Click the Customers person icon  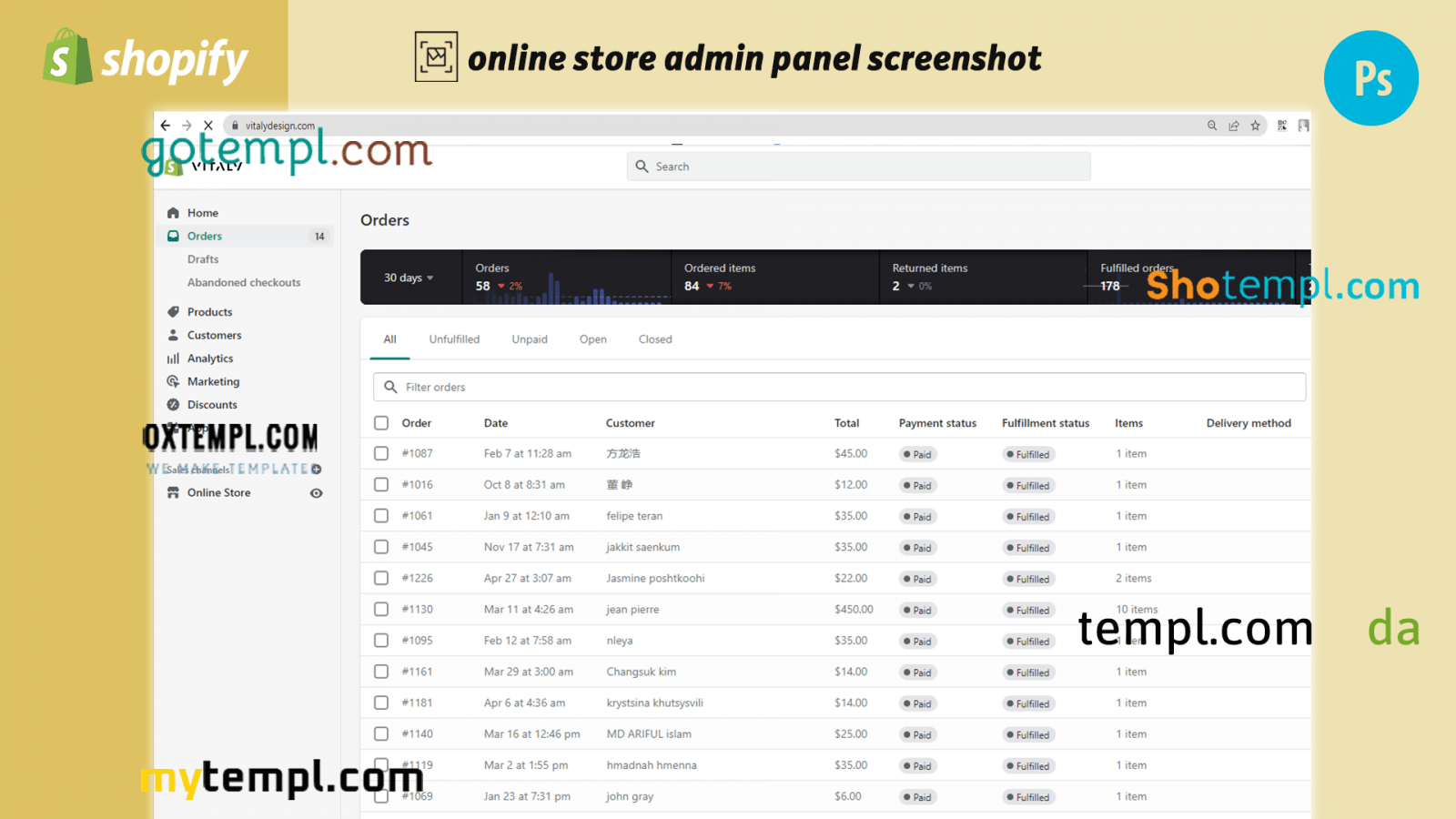click(173, 336)
